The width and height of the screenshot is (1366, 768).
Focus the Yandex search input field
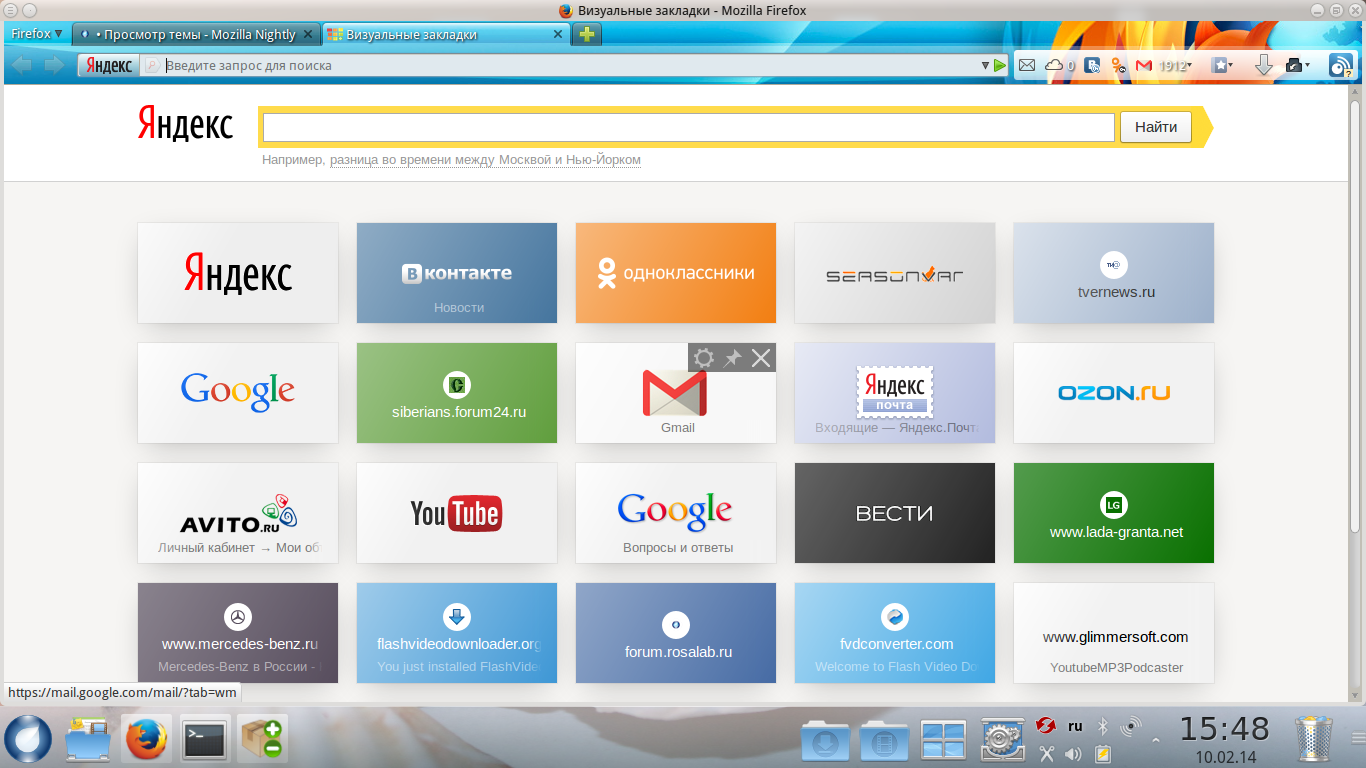(689, 128)
